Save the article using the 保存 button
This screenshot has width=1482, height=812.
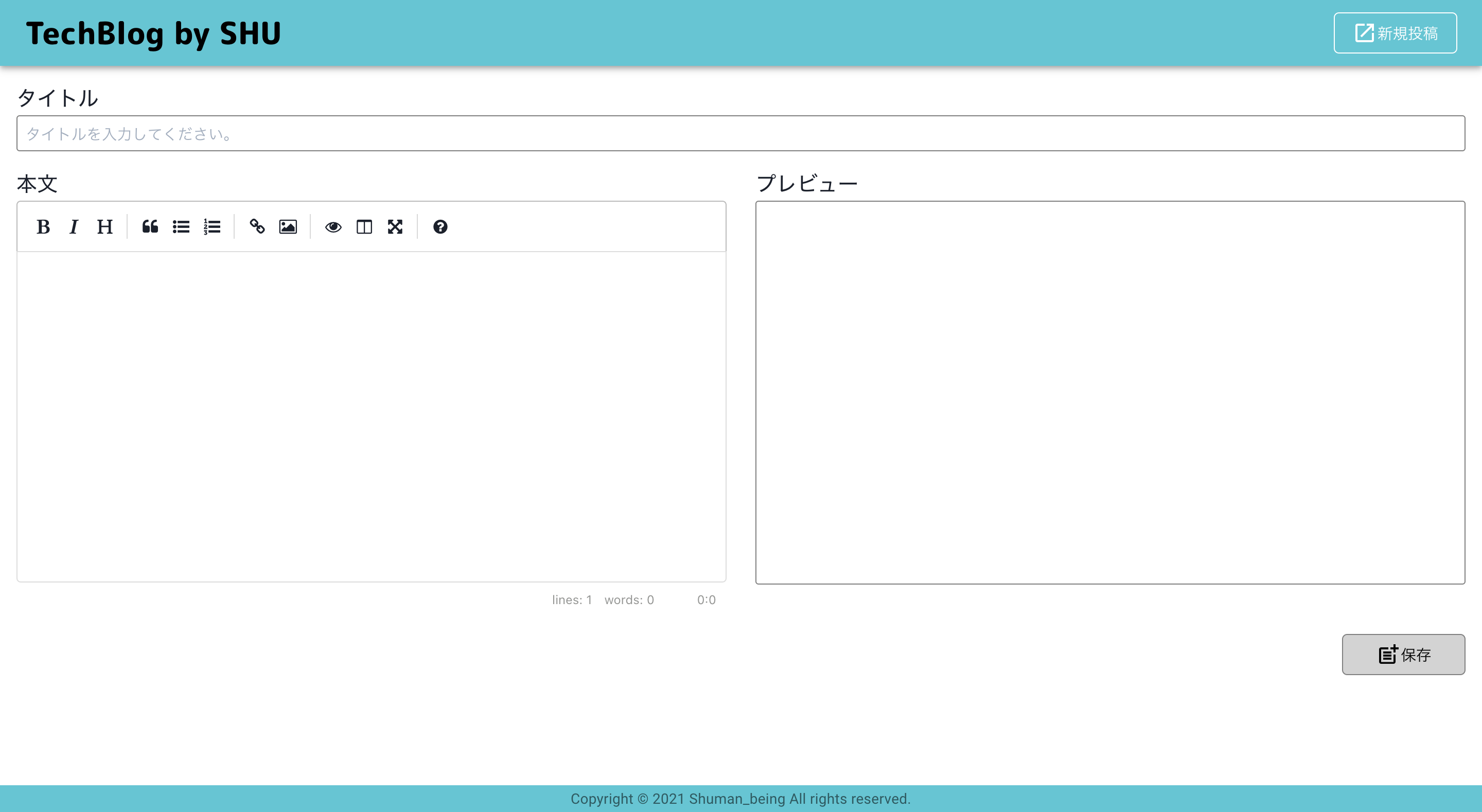pyautogui.click(x=1403, y=655)
